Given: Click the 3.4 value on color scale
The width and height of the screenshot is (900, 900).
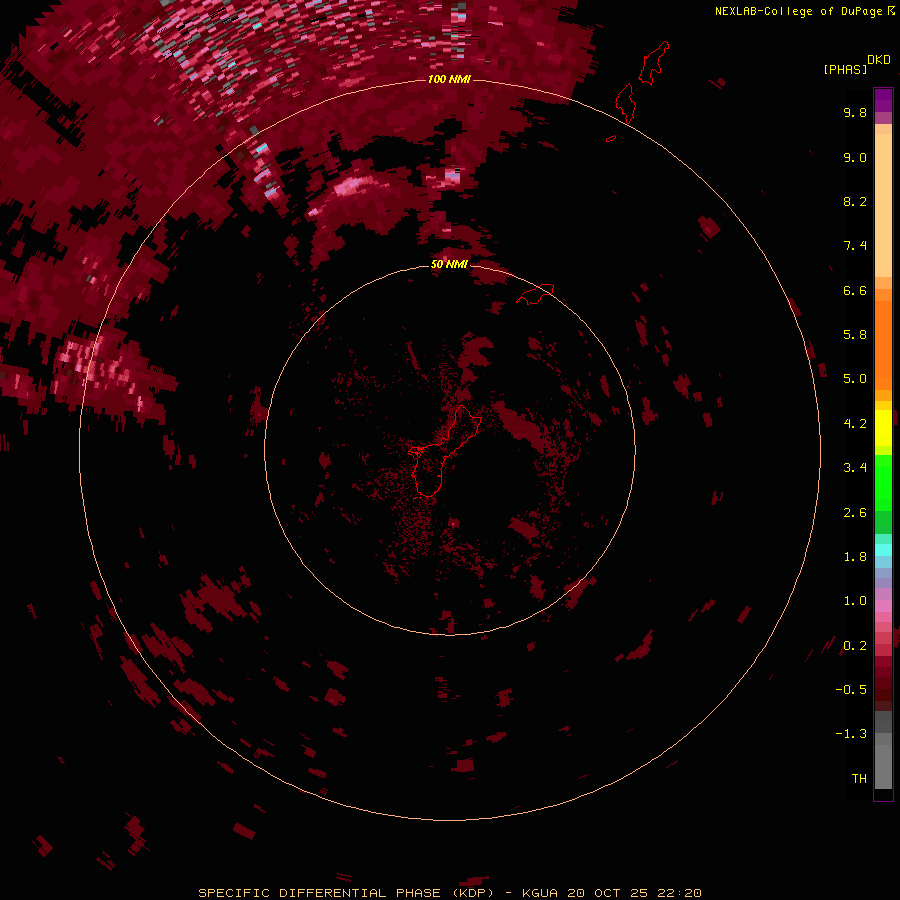Looking at the screenshot, I should (x=855, y=468).
